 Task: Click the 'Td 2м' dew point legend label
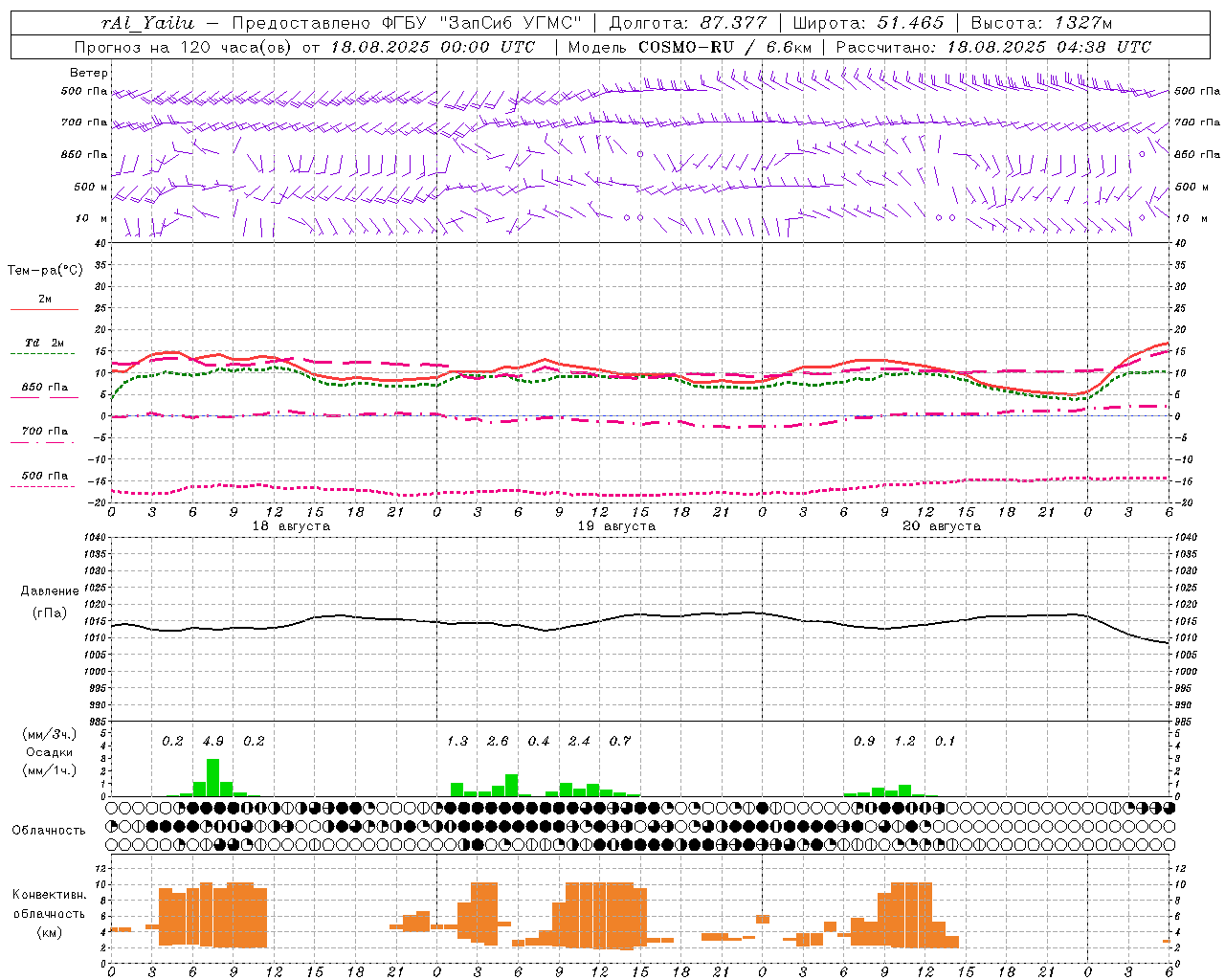pos(44,343)
